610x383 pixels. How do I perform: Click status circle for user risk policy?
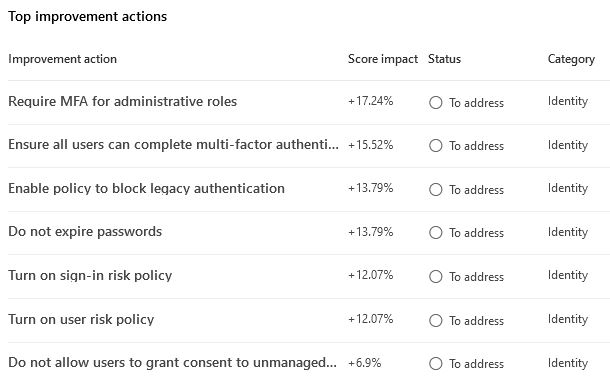coord(435,320)
